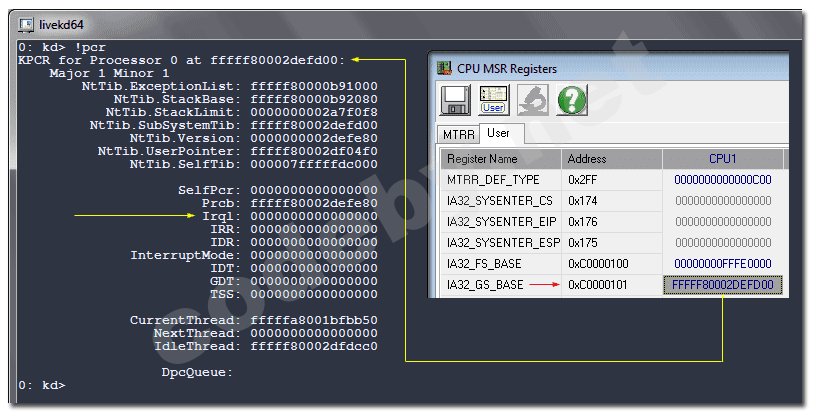Select the MTRR_DEF_TYPE register row
This screenshot has height=414, width=813.
(612, 180)
